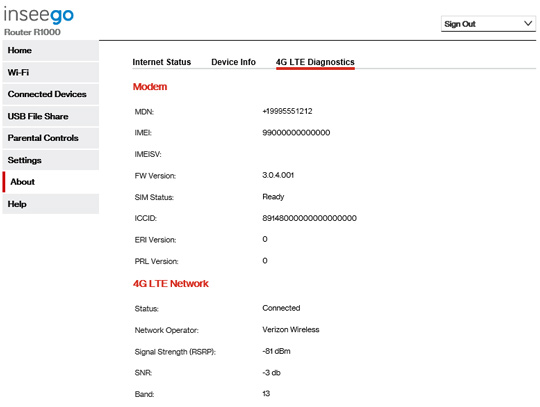Screen dimensions: 540x407
Task: Open the Sign Out dropdown
Action: coord(488,24)
